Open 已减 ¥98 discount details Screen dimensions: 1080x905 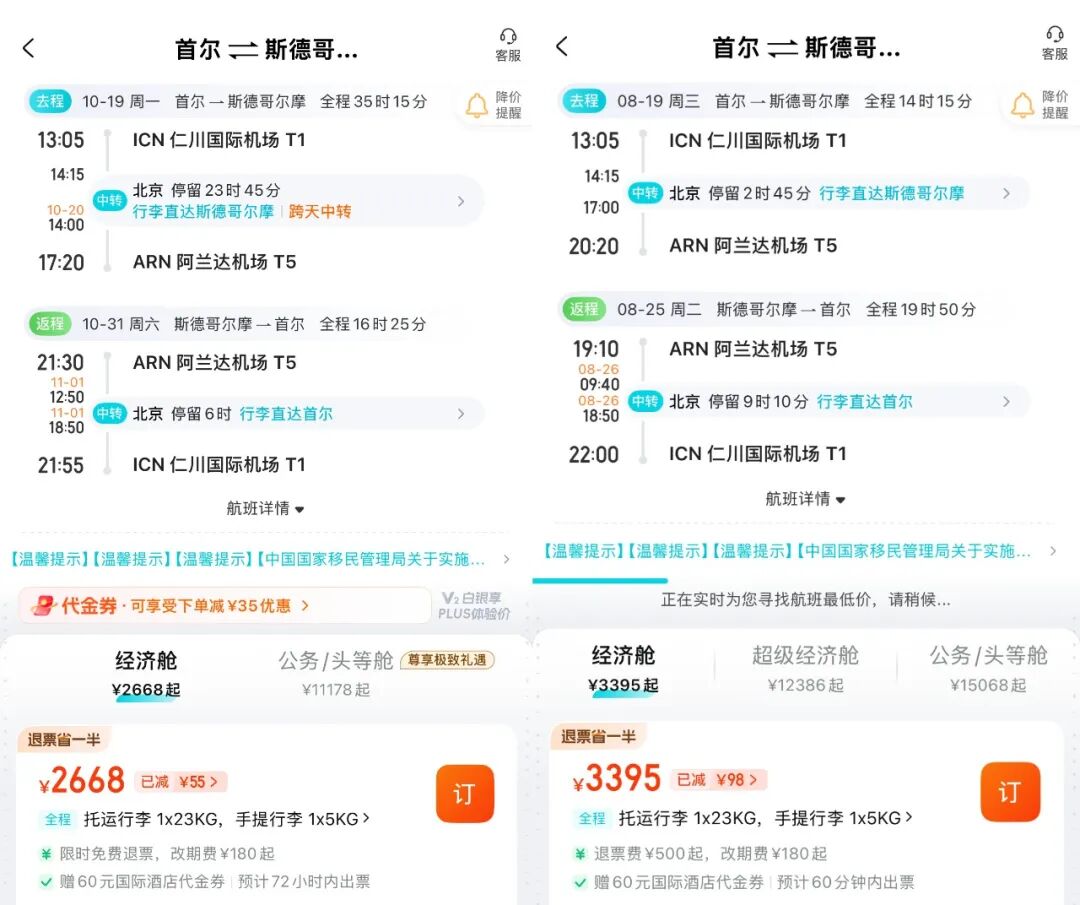(720, 780)
